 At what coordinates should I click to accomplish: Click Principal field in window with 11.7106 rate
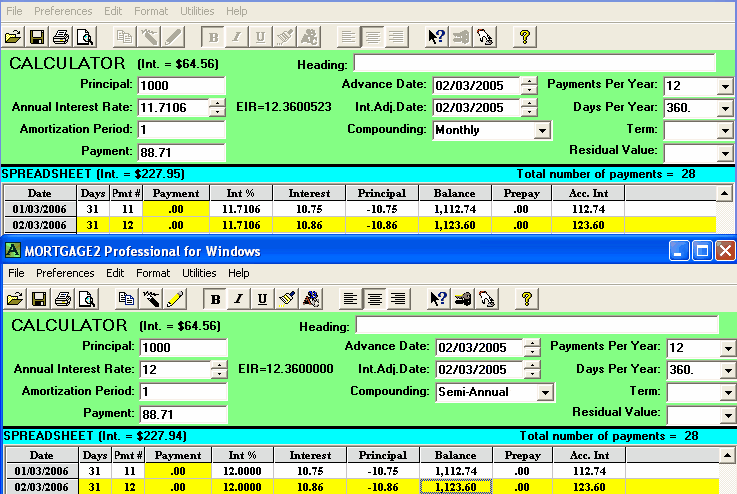click(181, 85)
